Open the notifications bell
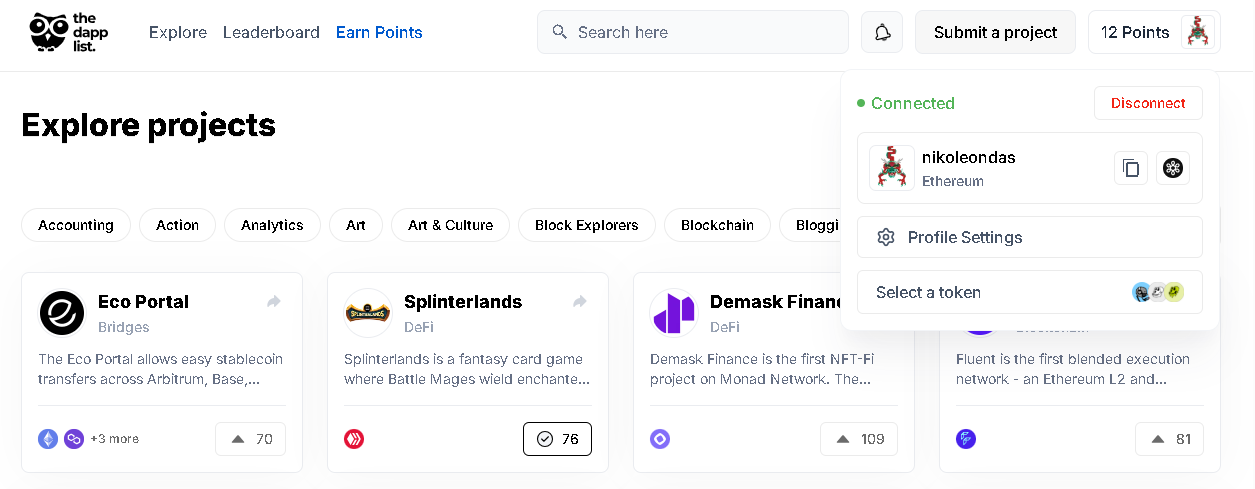 coord(882,32)
